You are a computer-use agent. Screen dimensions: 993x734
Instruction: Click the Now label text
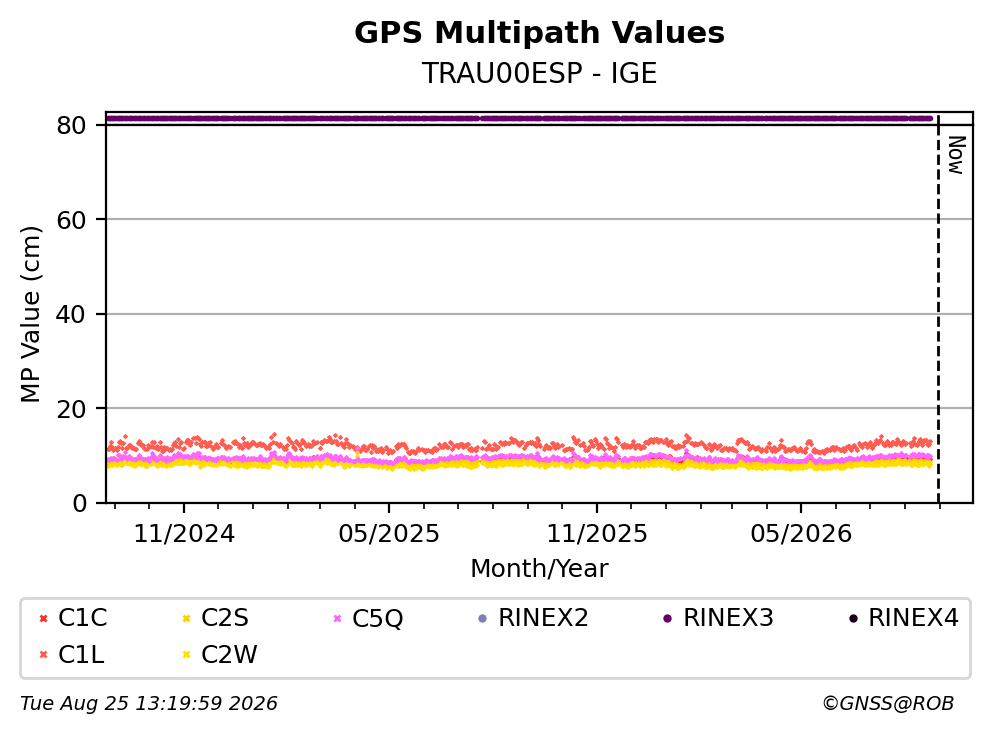coord(956,155)
